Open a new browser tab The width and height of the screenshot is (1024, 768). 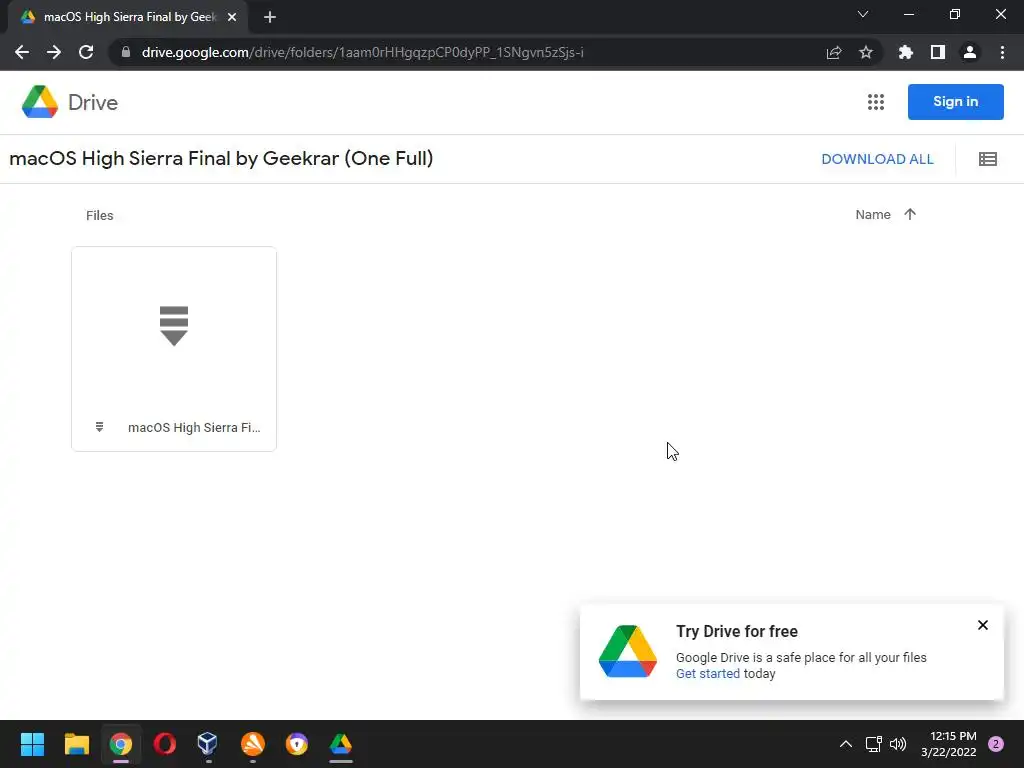[270, 17]
